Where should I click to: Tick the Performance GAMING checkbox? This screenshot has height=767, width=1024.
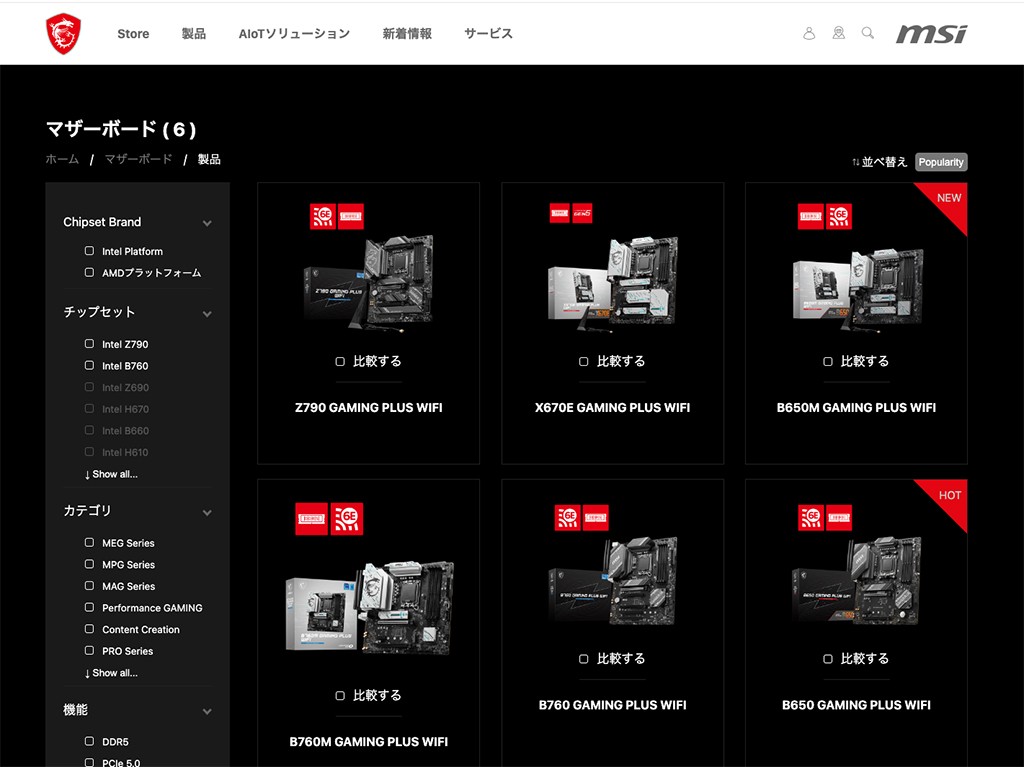tap(89, 607)
